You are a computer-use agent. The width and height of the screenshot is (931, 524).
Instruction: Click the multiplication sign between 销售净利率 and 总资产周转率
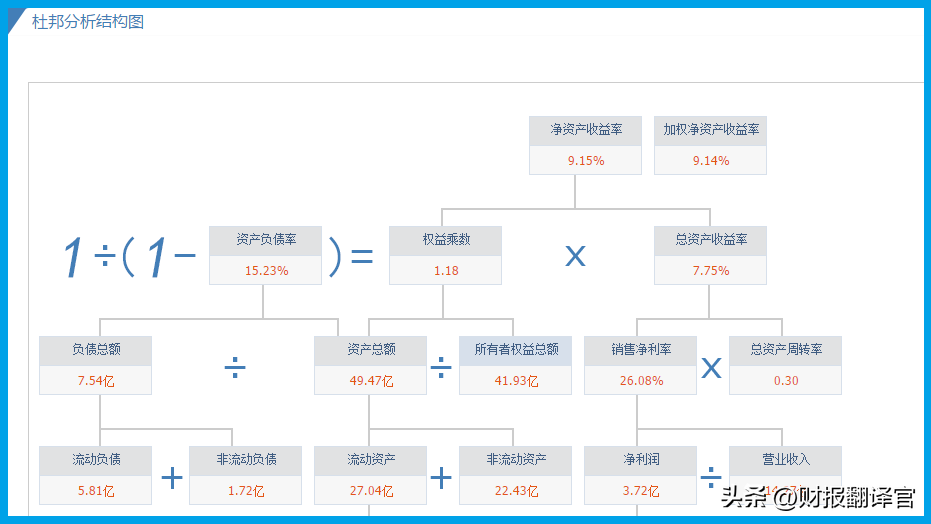(x=711, y=367)
